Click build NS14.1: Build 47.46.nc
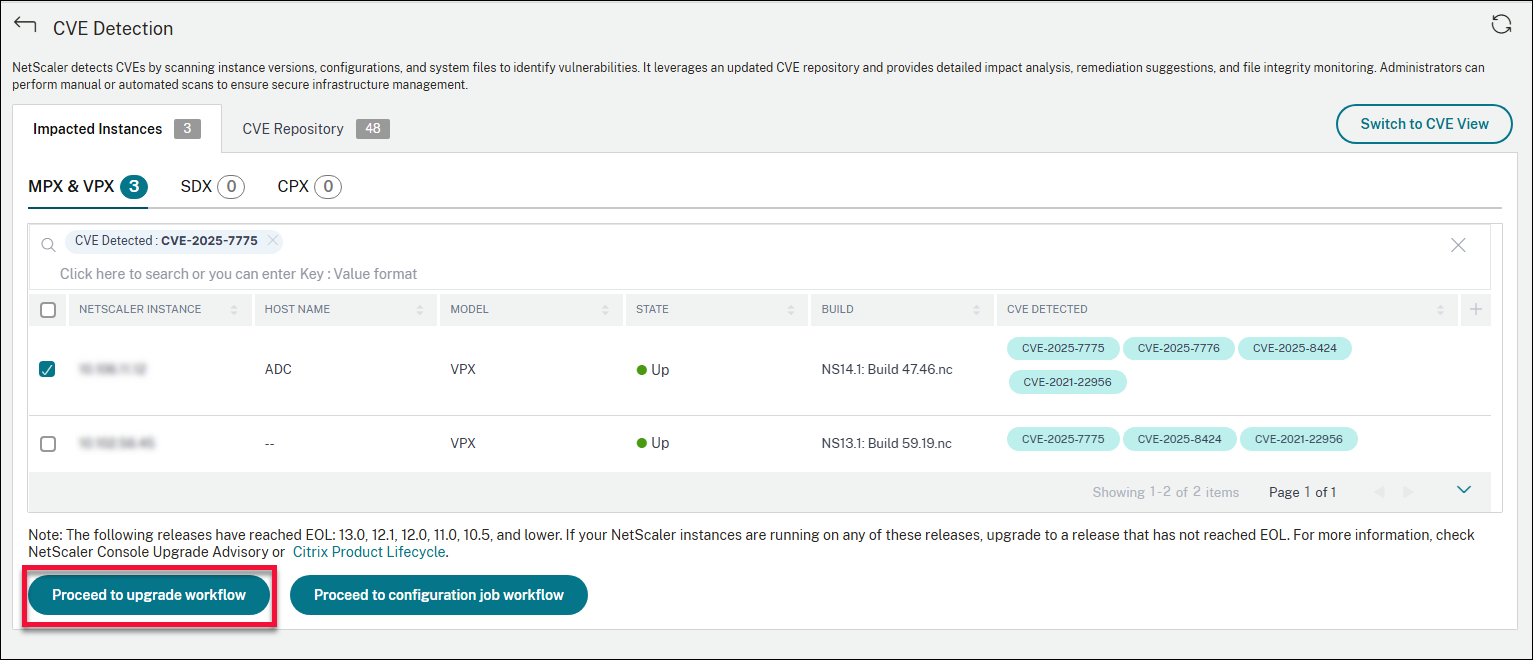 [x=887, y=370]
